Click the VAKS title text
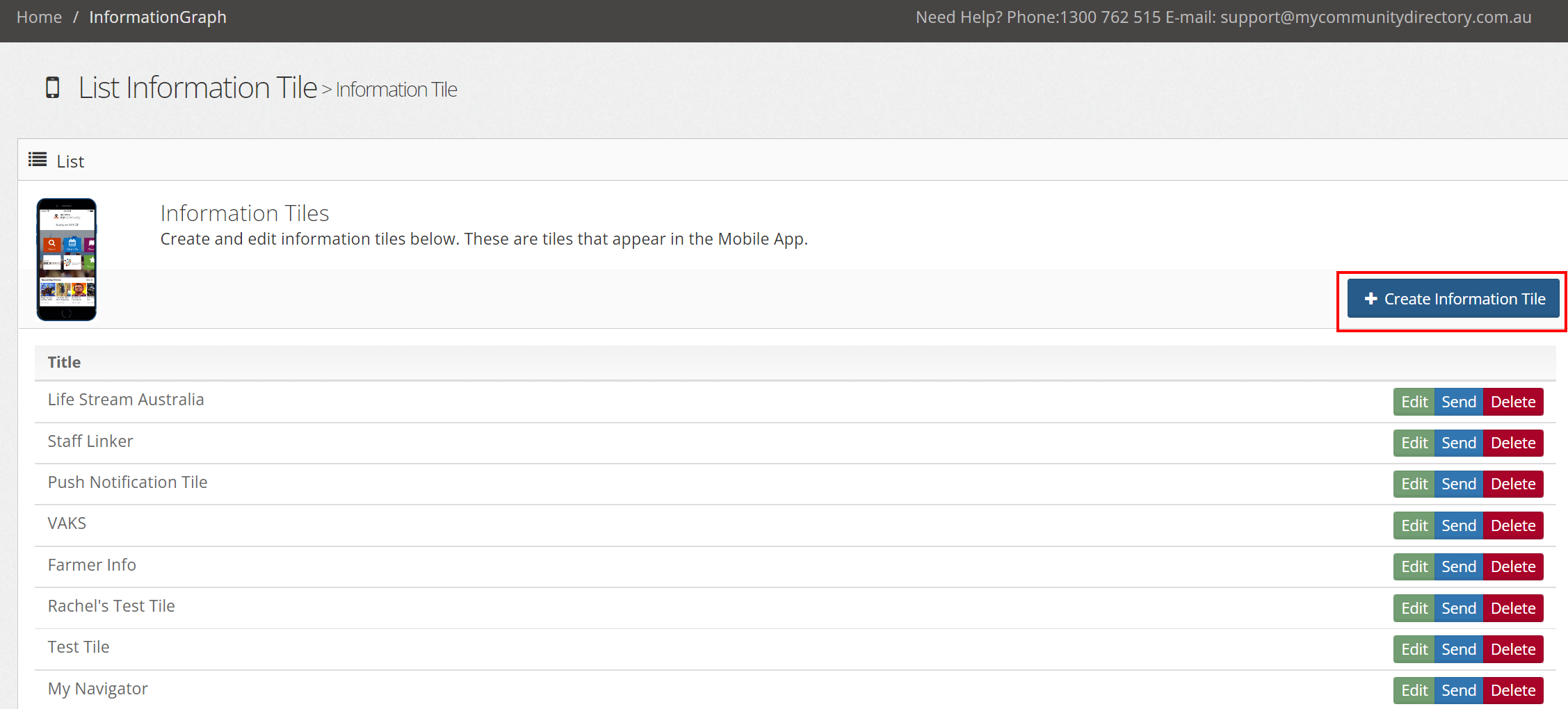1568x709 pixels. coord(67,523)
